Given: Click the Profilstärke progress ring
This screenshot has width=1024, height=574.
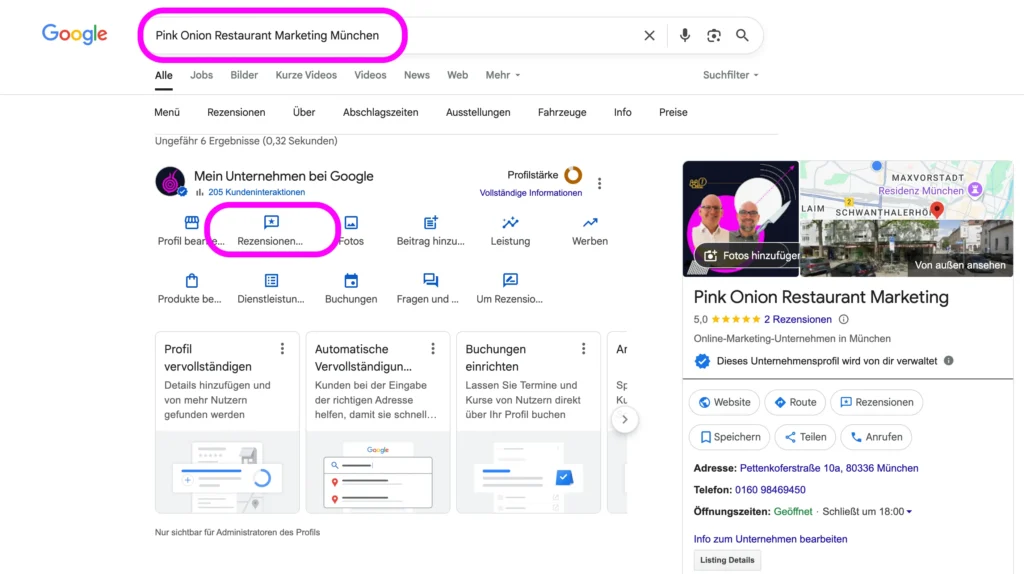Looking at the screenshot, I should [x=573, y=175].
